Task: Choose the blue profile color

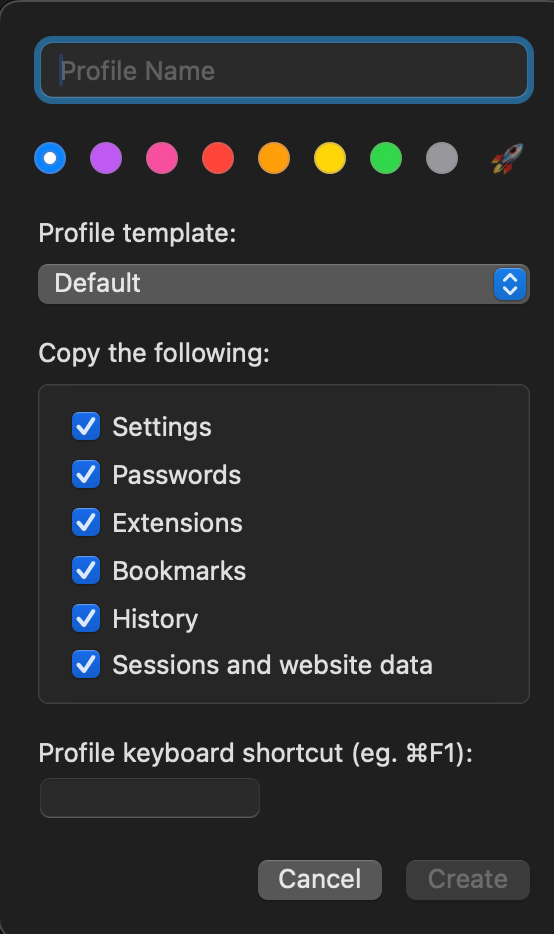Action: point(50,158)
